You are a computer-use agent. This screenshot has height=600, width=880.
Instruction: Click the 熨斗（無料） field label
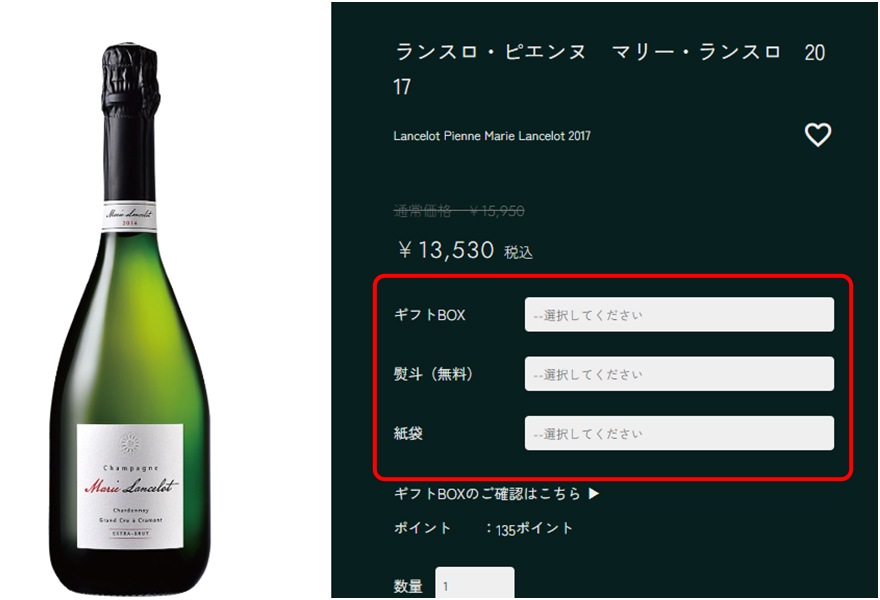click(433, 374)
